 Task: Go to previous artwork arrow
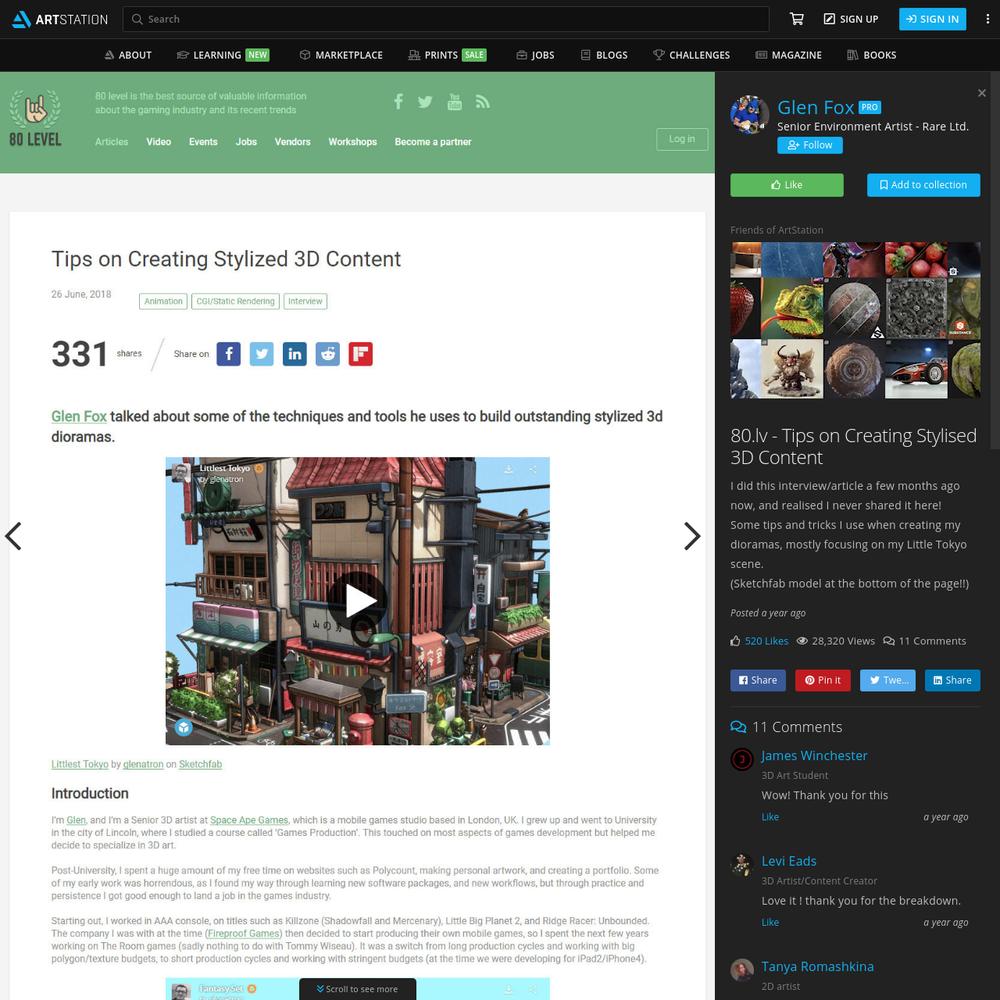(13, 536)
